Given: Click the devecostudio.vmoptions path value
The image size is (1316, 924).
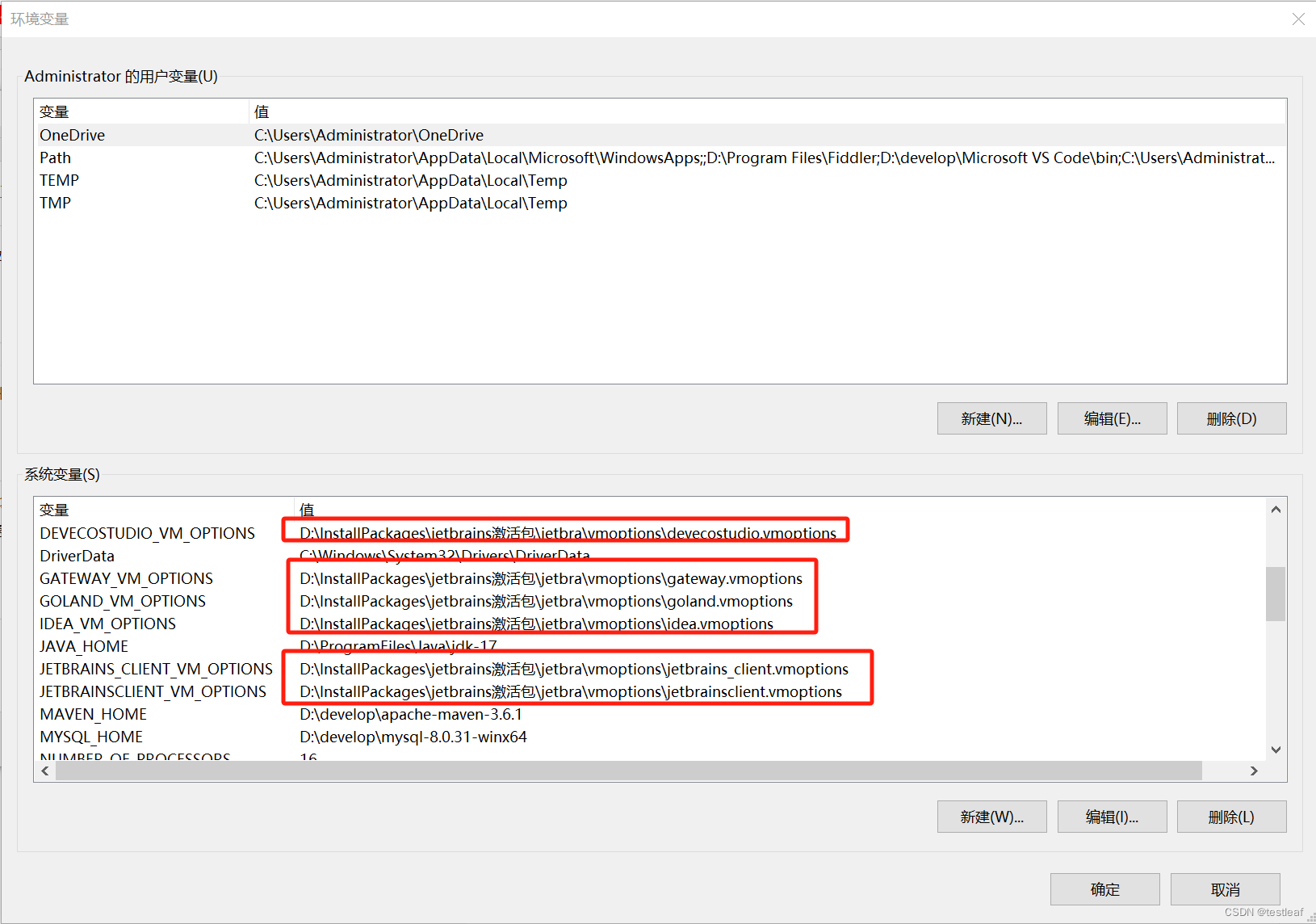Looking at the screenshot, I should [568, 533].
